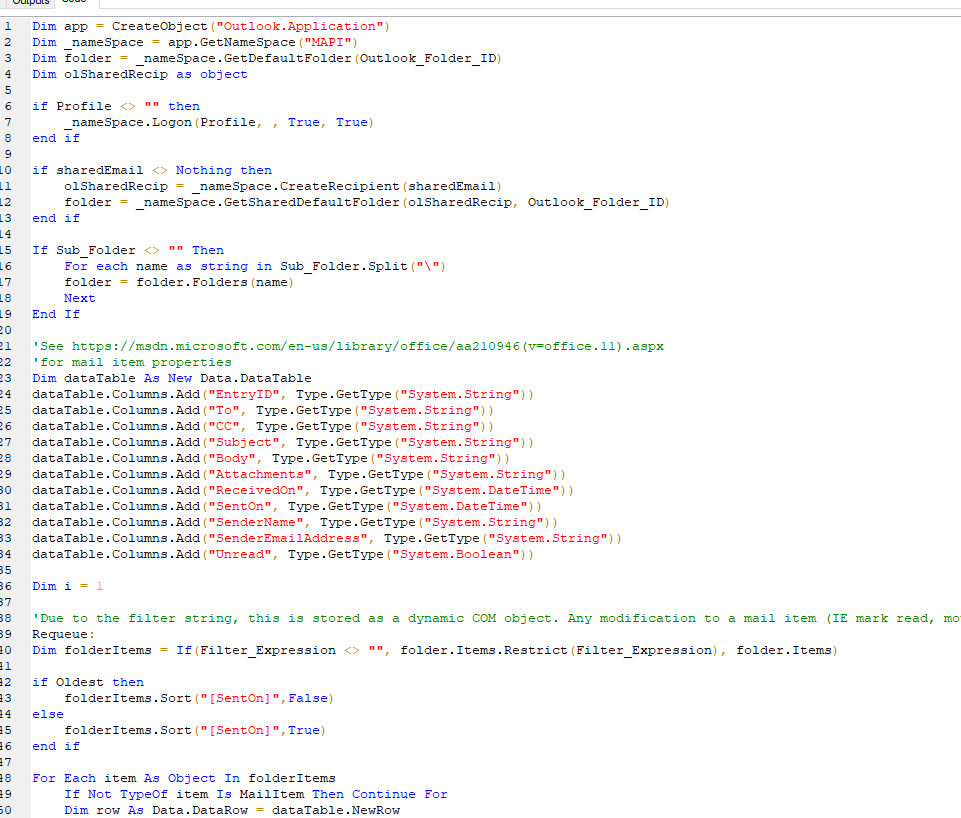Click 'if sharedEmail <> Nothing then' line

coord(152,170)
